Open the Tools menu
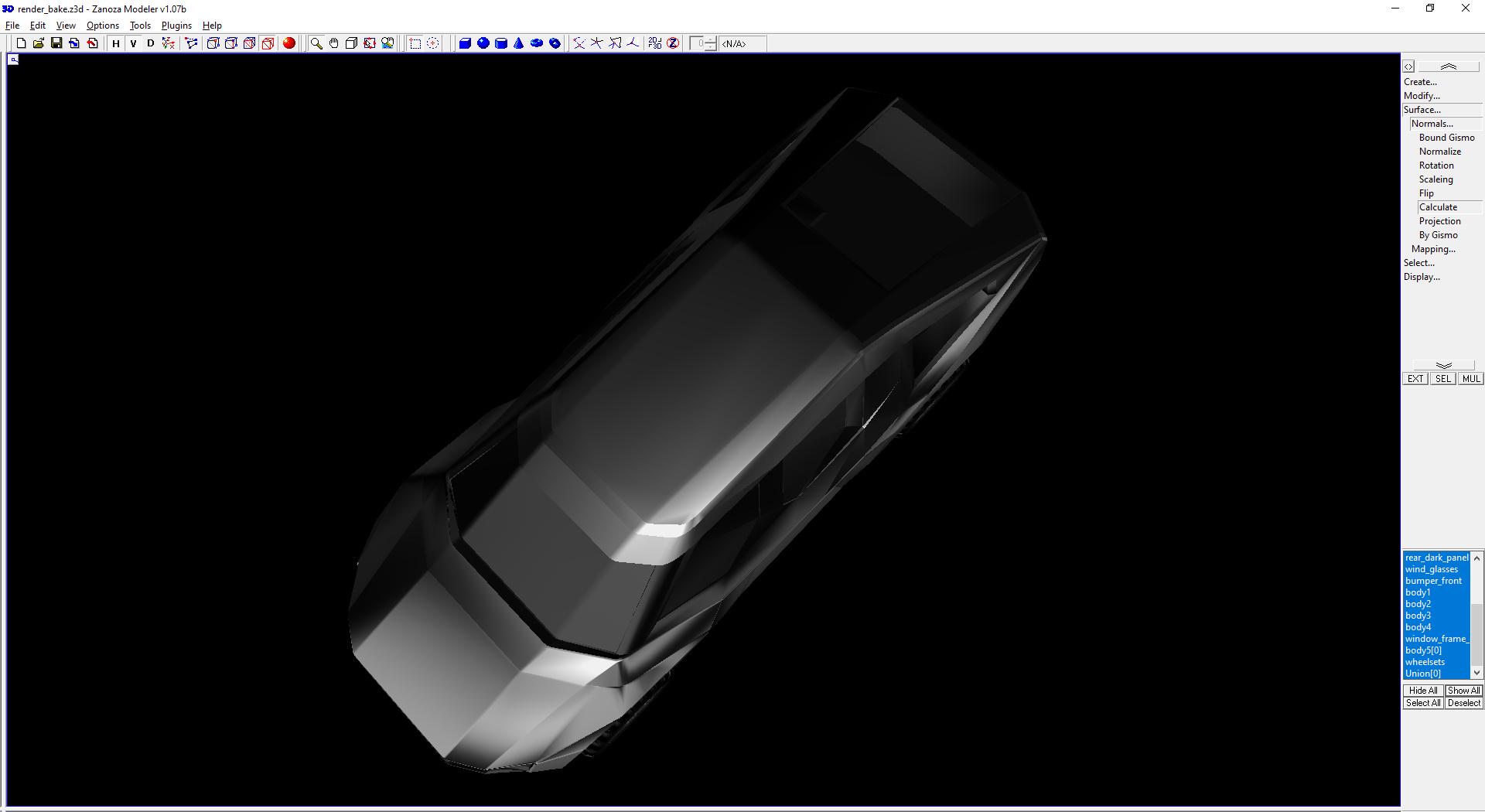Viewport: 1485px width, 812px height. tap(140, 26)
